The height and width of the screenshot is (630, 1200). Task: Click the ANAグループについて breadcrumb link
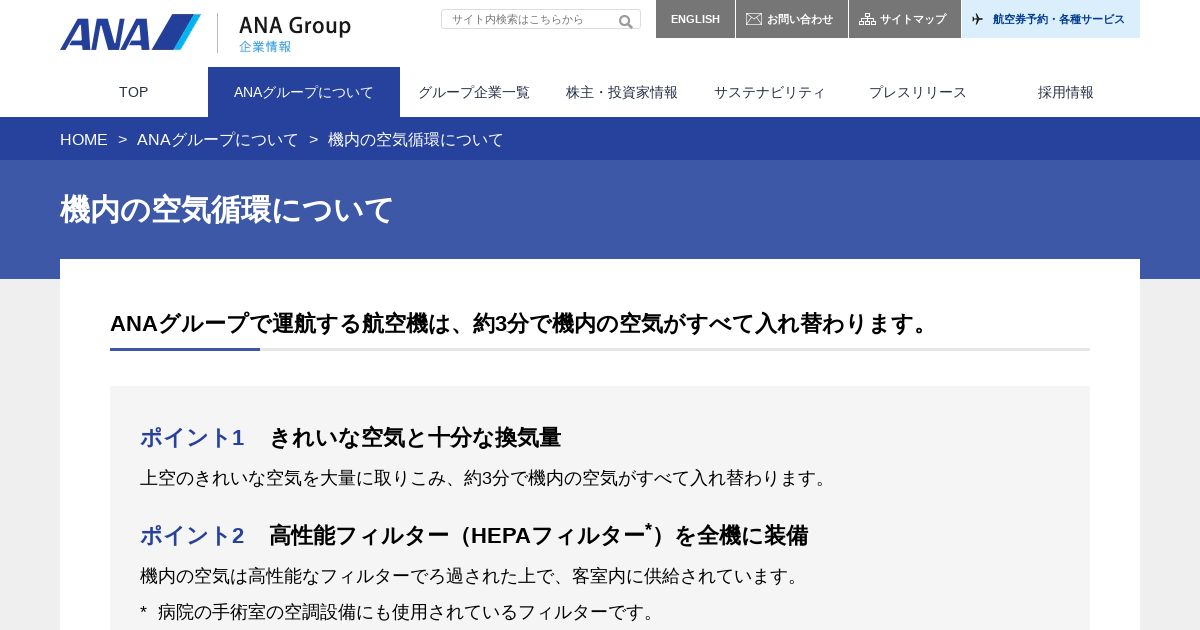tap(218, 140)
